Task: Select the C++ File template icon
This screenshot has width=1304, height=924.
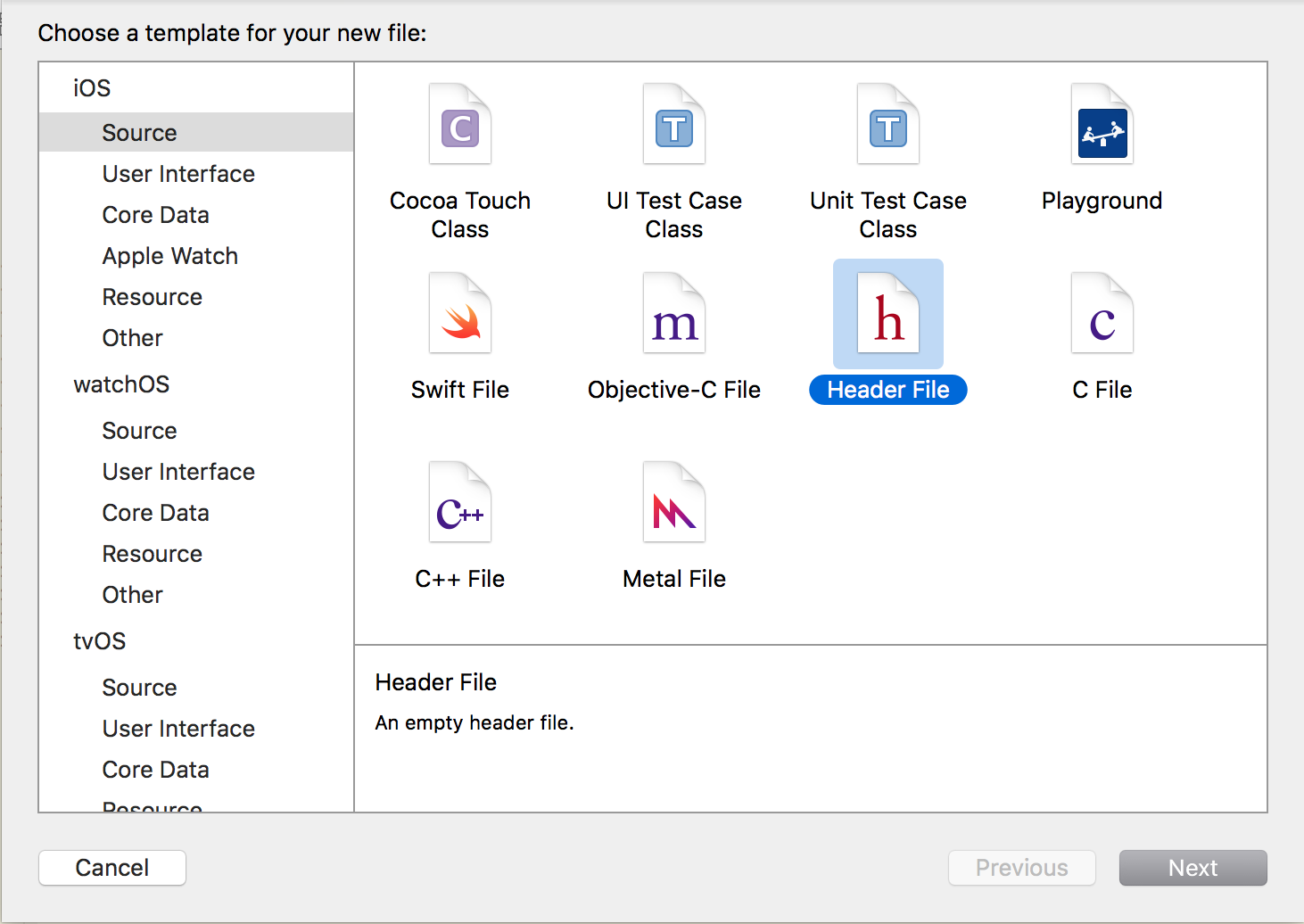Action: point(460,502)
